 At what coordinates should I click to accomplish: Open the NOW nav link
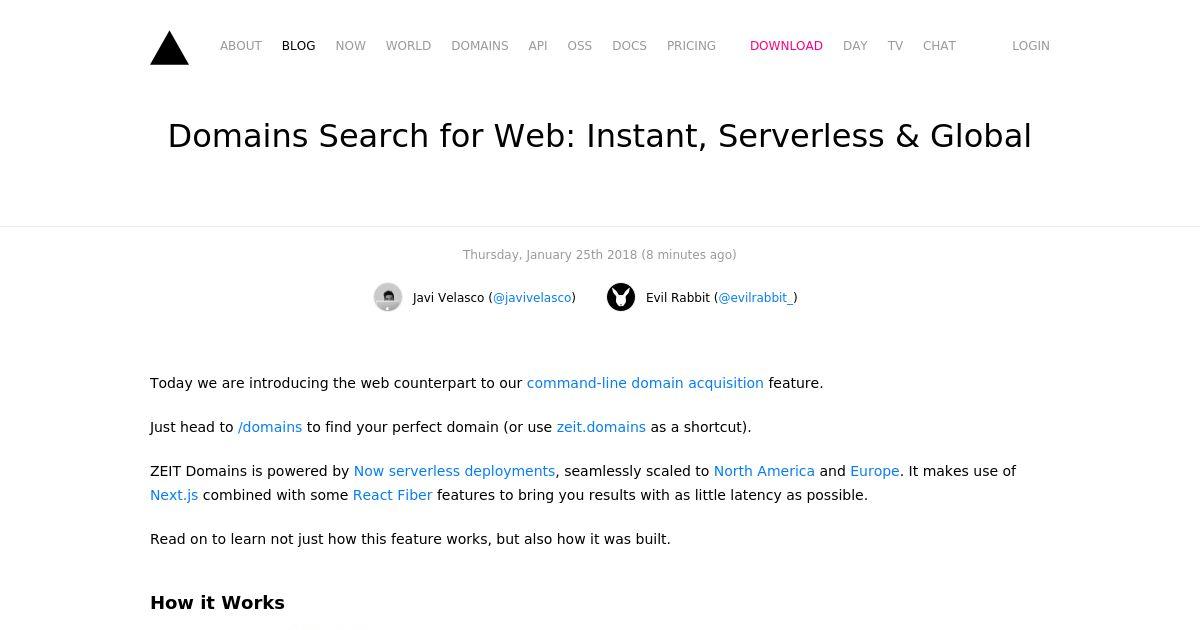point(351,46)
